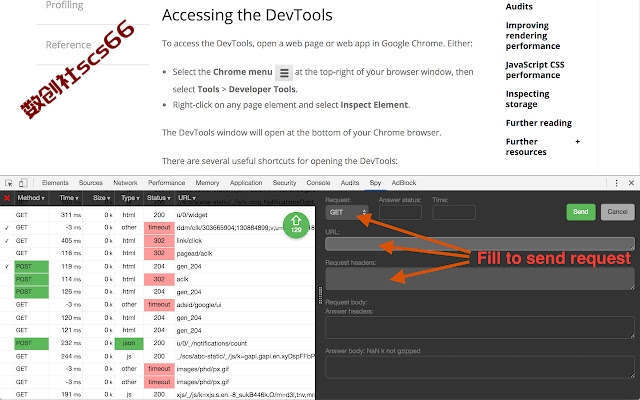Click the green Send button
640x400 pixels.
click(580, 212)
